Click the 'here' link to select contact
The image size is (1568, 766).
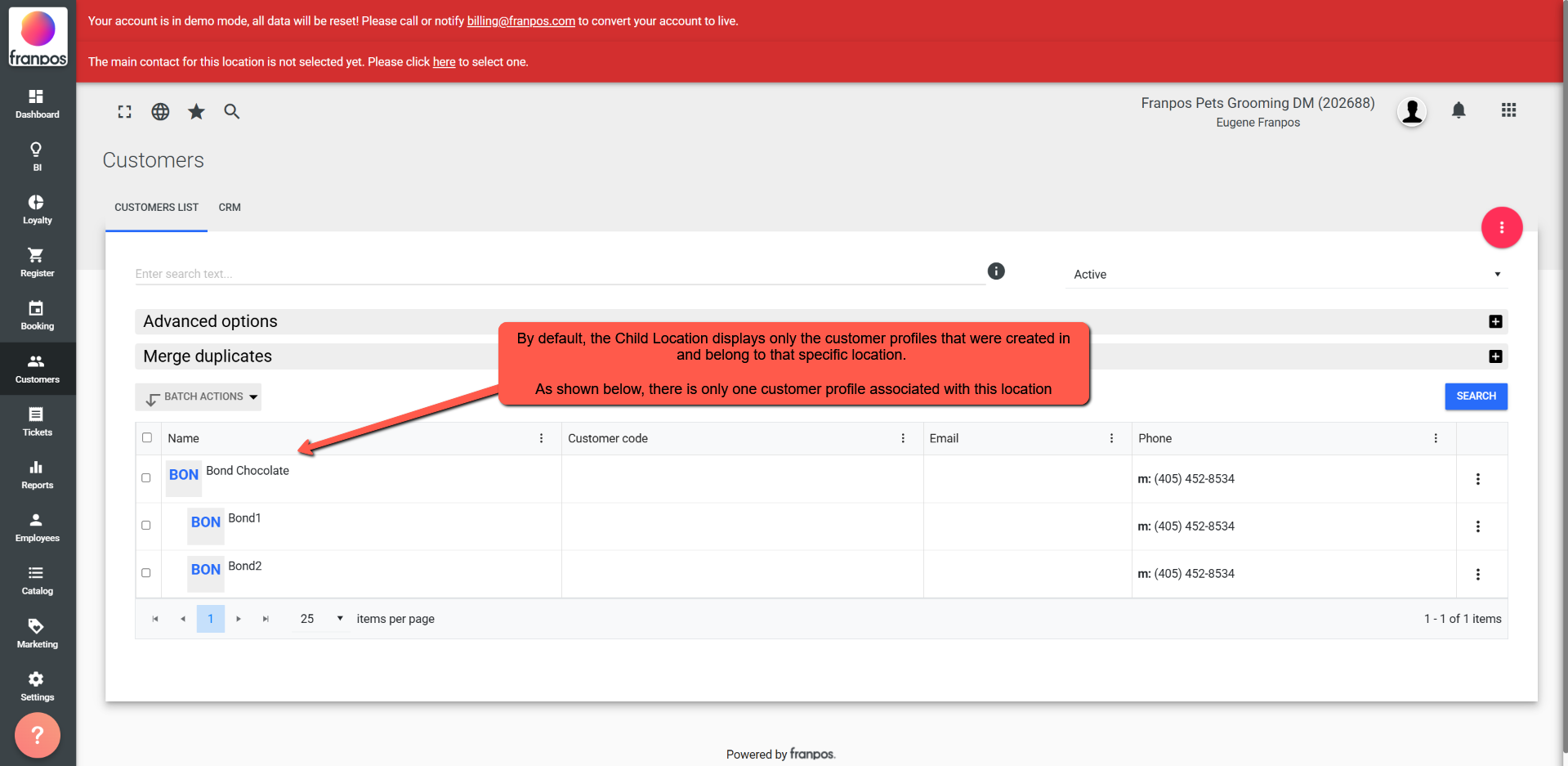[x=444, y=62]
